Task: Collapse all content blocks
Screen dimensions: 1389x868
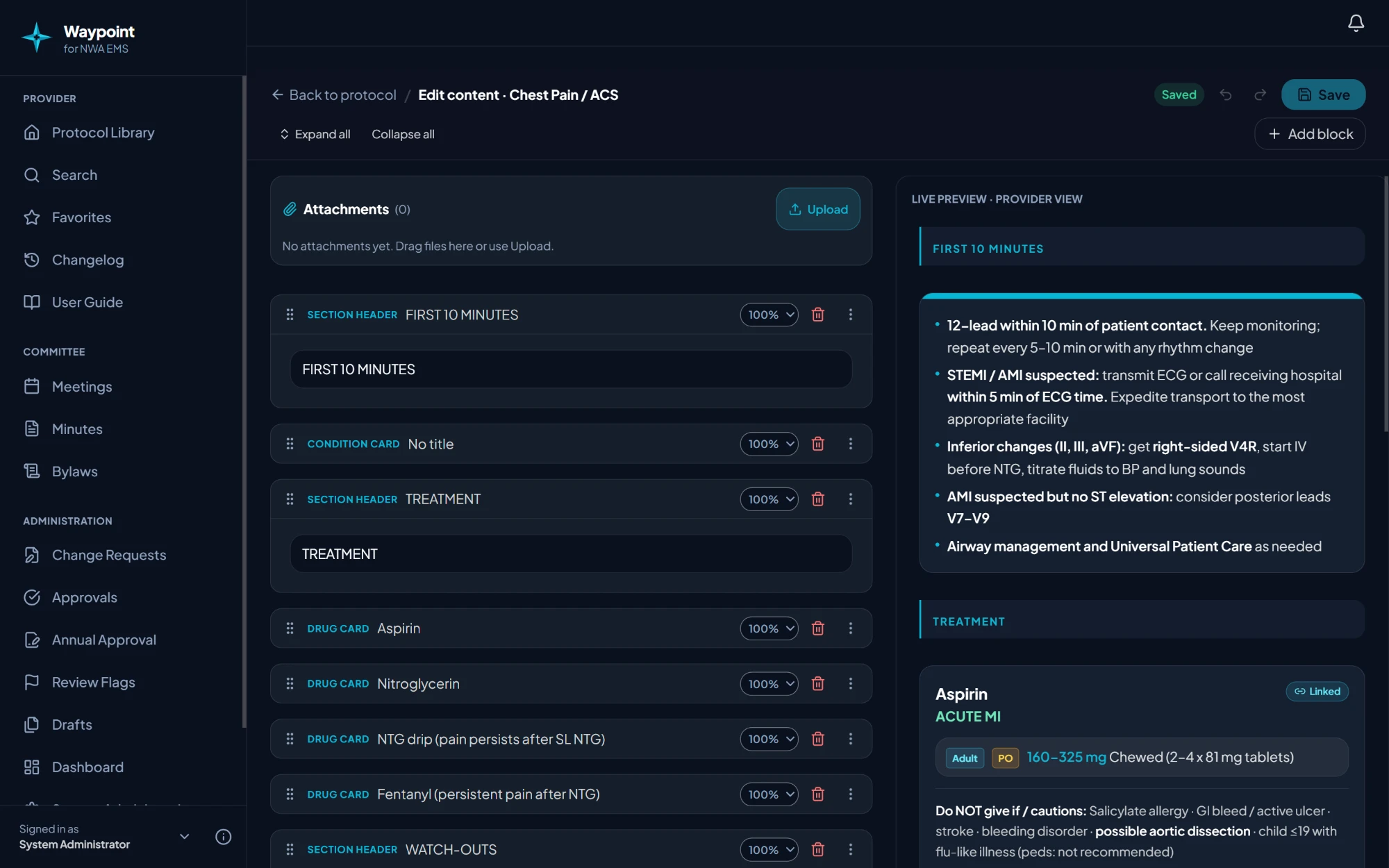Action: click(403, 134)
